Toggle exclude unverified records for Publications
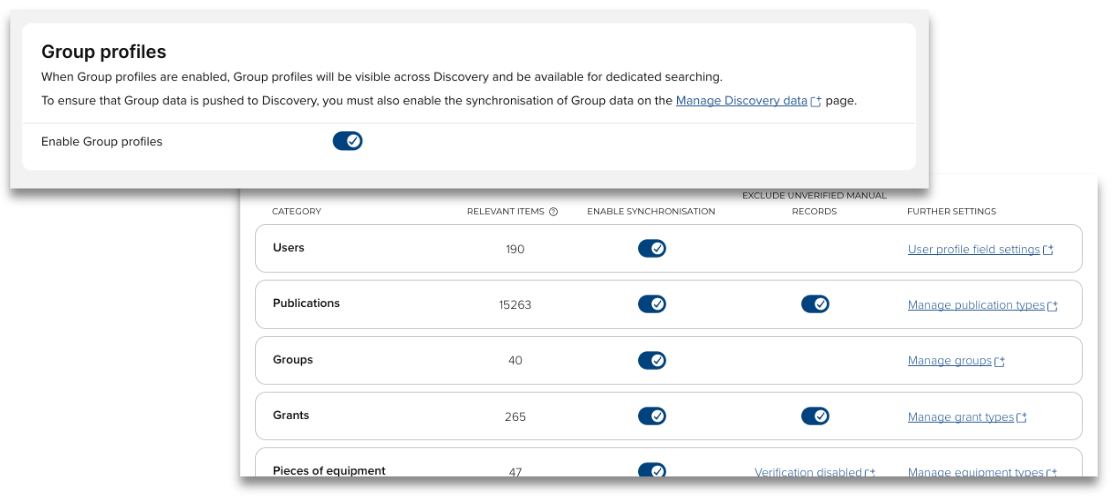The height and width of the screenshot is (504, 1118). pyautogui.click(x=815, y=304)
